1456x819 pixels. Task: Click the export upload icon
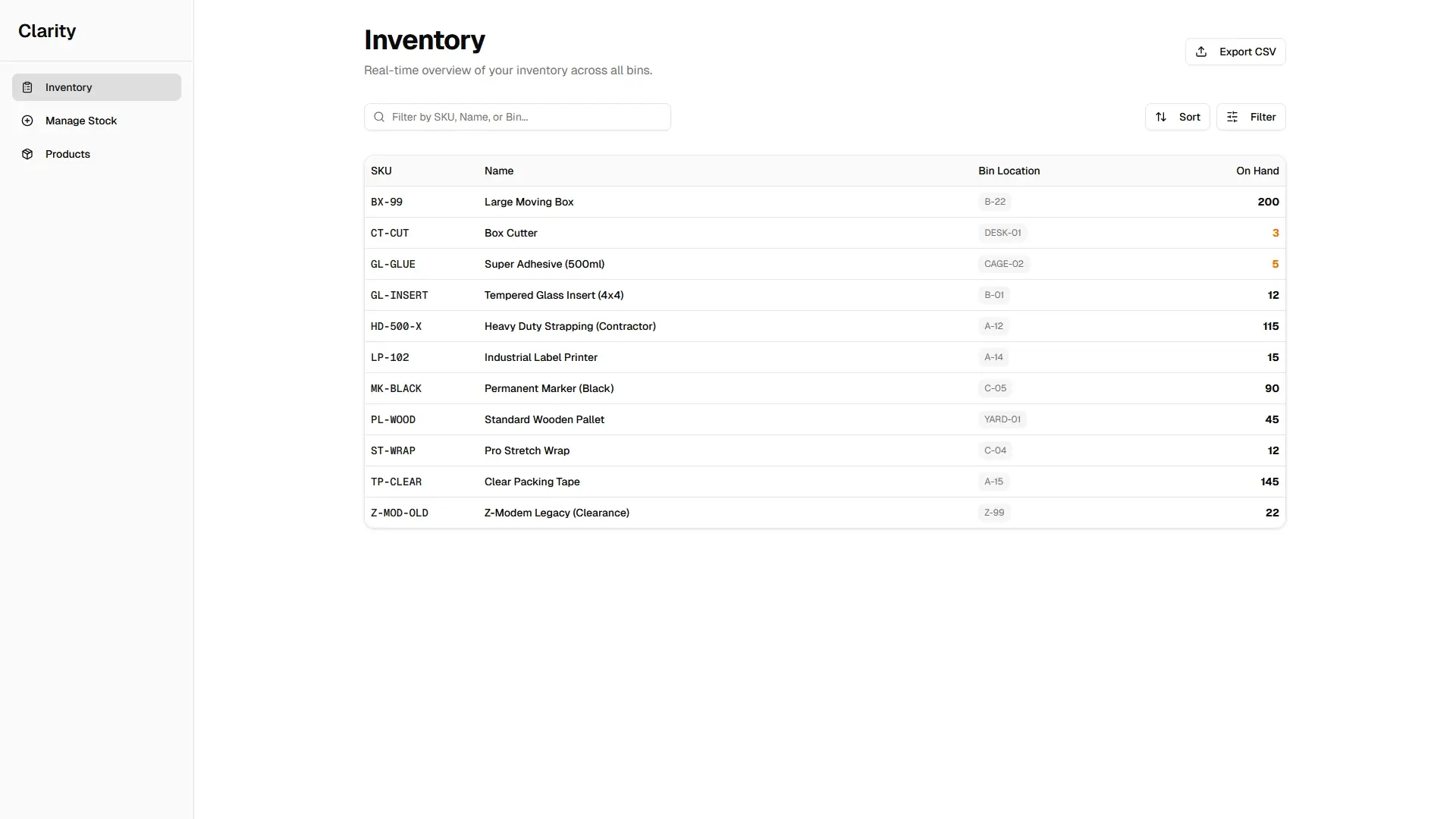pyautogui.click(x=1201, y=52)
